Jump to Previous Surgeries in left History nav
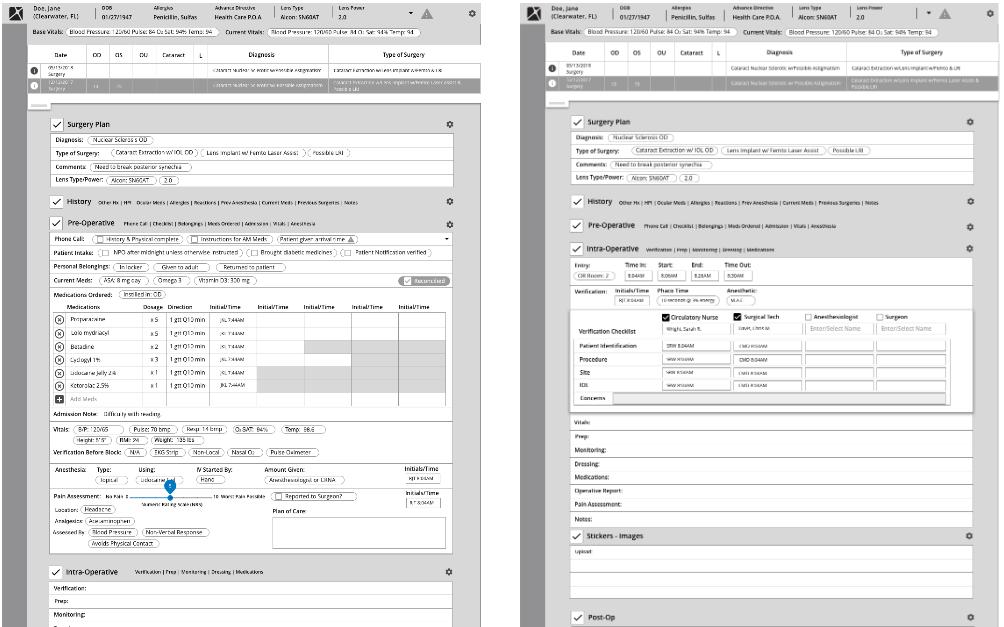 [x=318, y=203]
